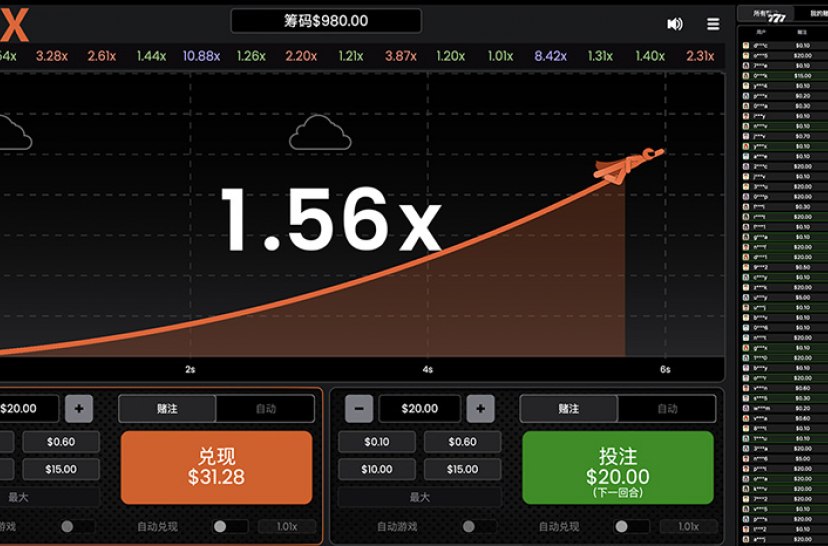Cash out with 兑现 $31.28 button
Image resolution: width=828 pixels, height=546 pixels.
pos(217,467)
